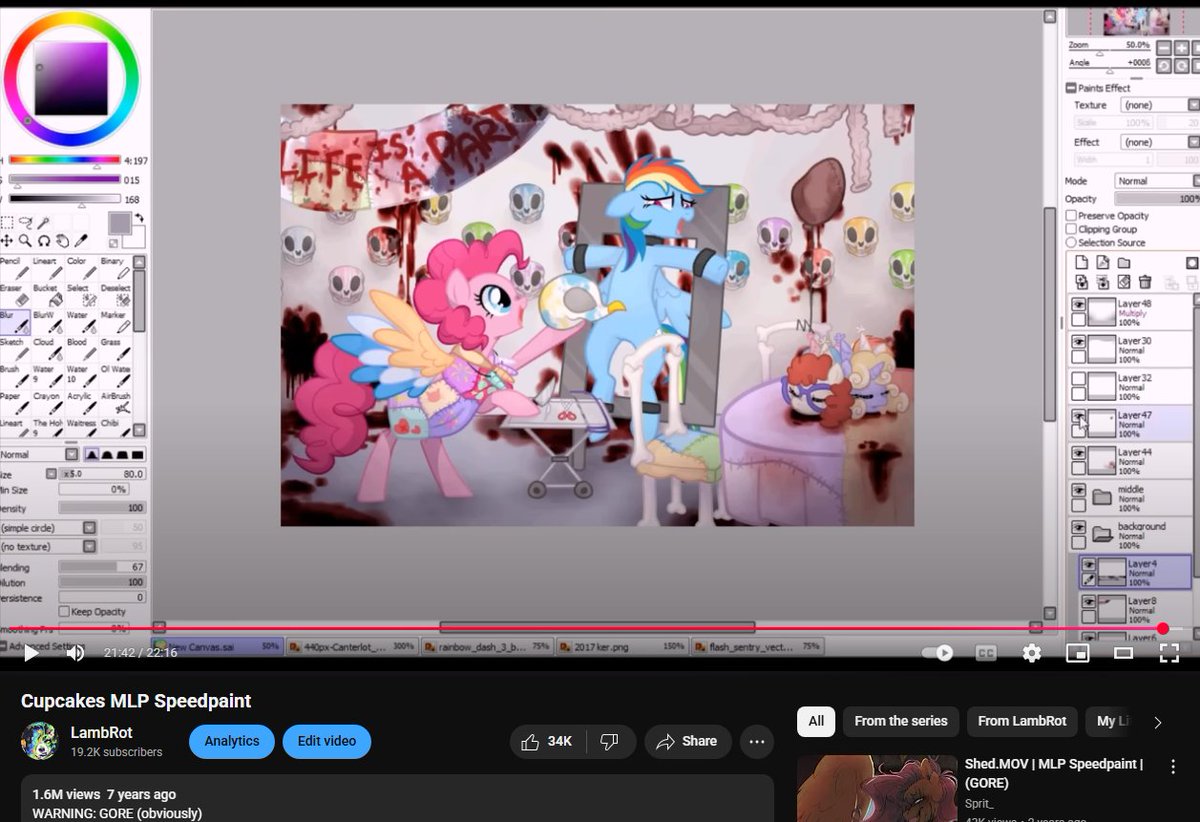This screenshot has height=822, width=1200.
Task: Choose the Marker tool
Action: 115,323
